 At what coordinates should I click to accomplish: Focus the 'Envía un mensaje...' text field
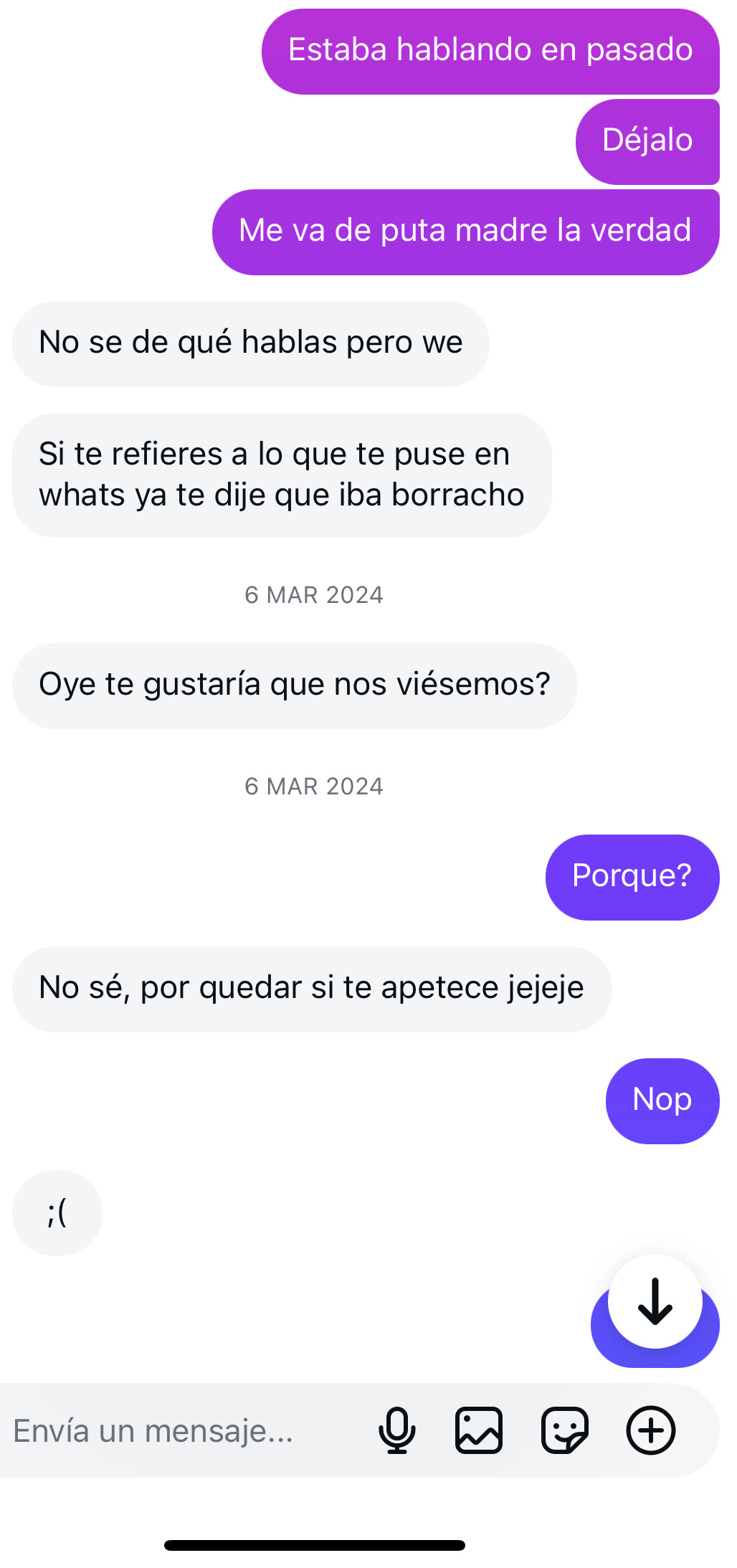pos(179,1430)
